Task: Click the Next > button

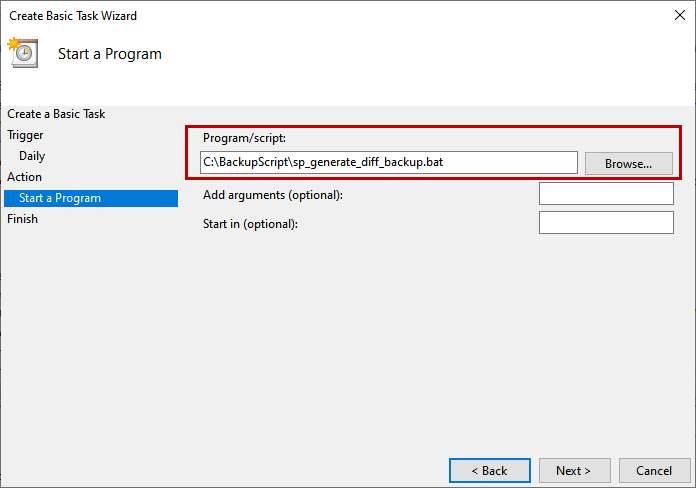Action: click(574, 470)
